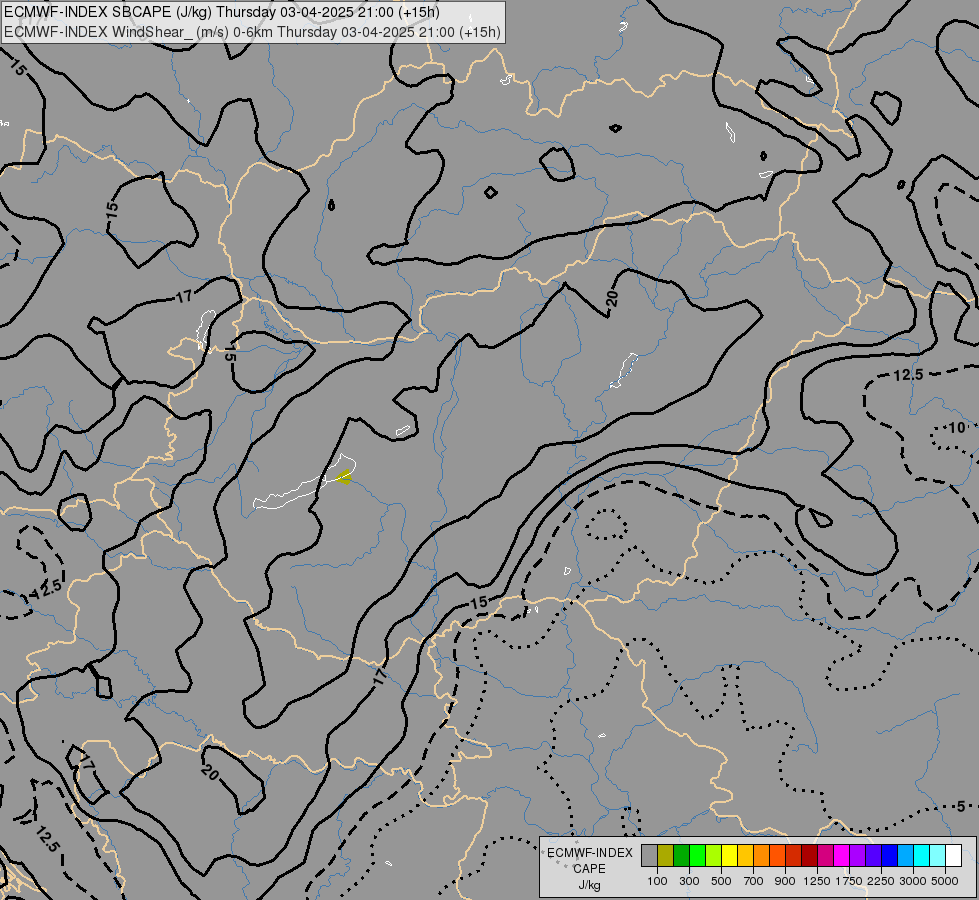Pick the dark red CAPE legend swatch
This screenshot has height=900, width=979.
coord(810,855)
